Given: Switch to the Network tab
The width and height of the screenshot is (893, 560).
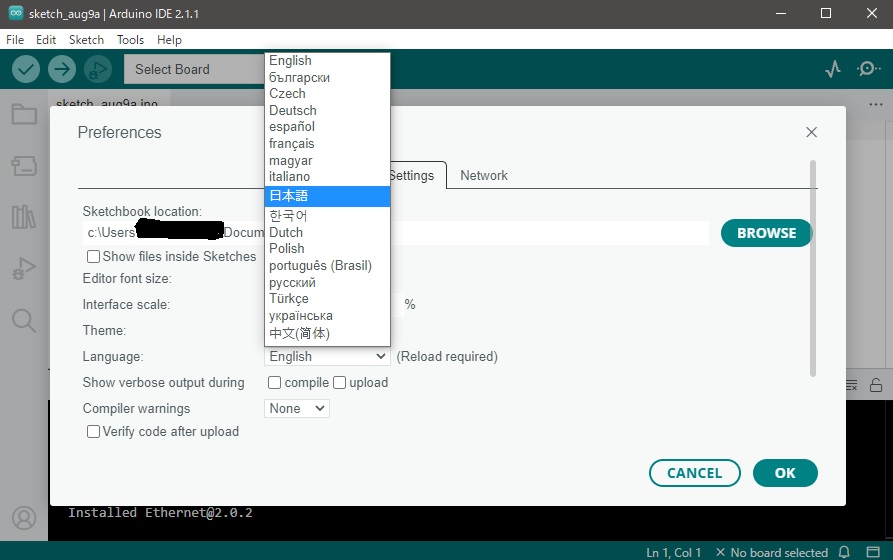Looking at the screenshot, I should coord(484,175).
